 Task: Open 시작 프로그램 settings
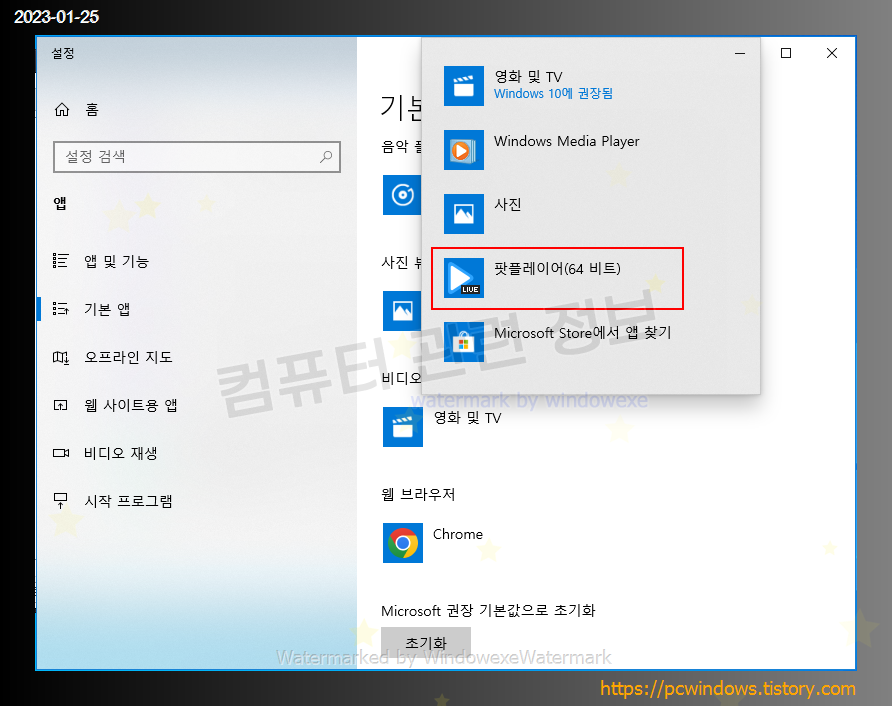tap(196, 501)
